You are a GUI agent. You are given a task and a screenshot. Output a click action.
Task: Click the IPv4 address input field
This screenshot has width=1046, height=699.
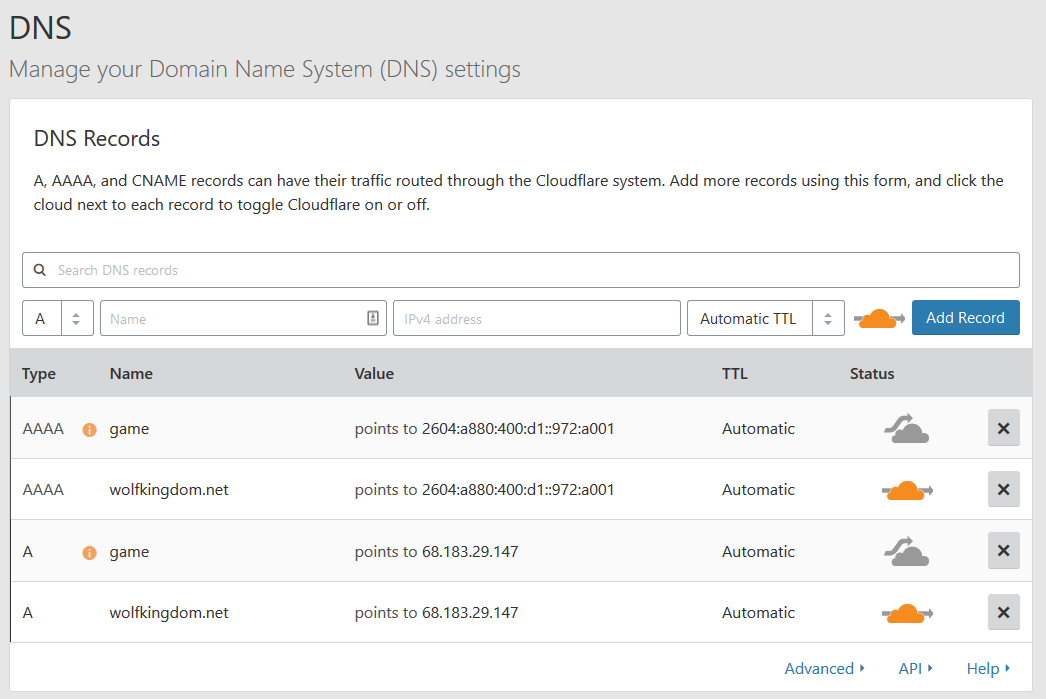(x=536, y=318)
